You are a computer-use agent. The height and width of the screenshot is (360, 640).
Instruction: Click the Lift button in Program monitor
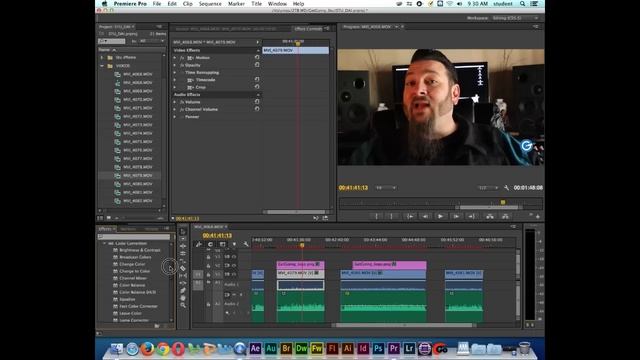pyautogui.click(x=489, y=216)
